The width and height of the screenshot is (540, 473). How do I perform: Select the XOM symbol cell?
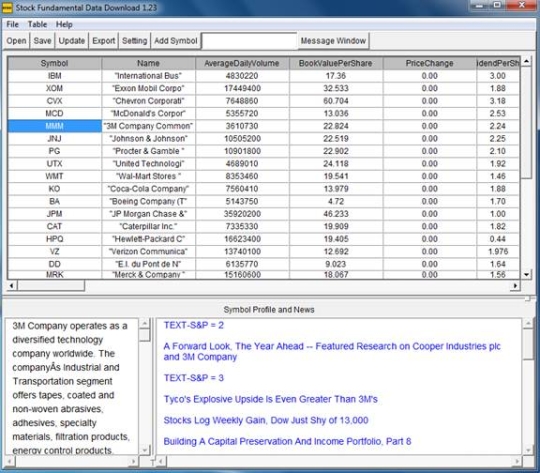click(54, 89)
